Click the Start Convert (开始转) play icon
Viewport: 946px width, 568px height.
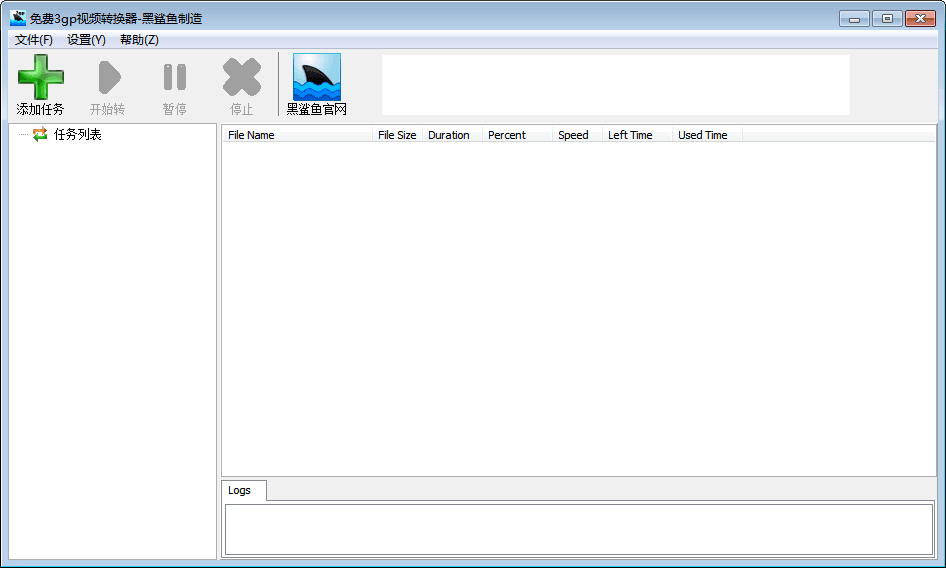(x=109, y=77)
